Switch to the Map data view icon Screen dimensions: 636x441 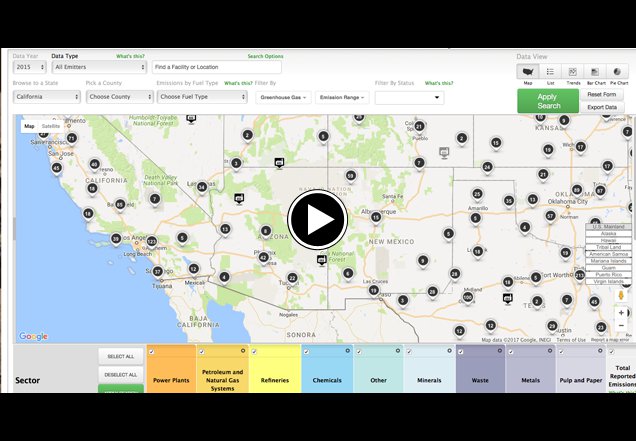(x=528, y=72)
